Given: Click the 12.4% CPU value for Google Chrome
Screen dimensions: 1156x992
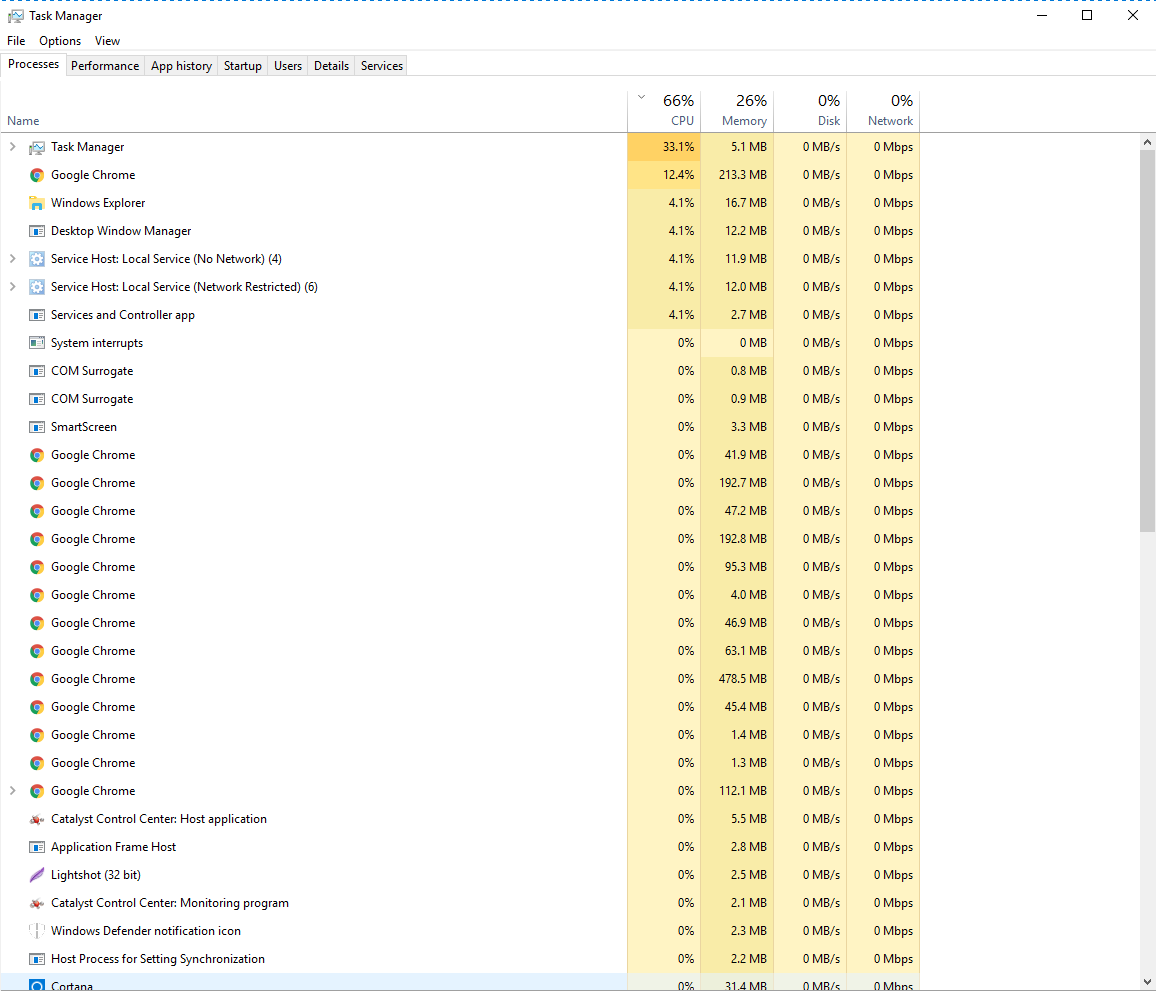Looking at the screenshot, I should point(678,175).
